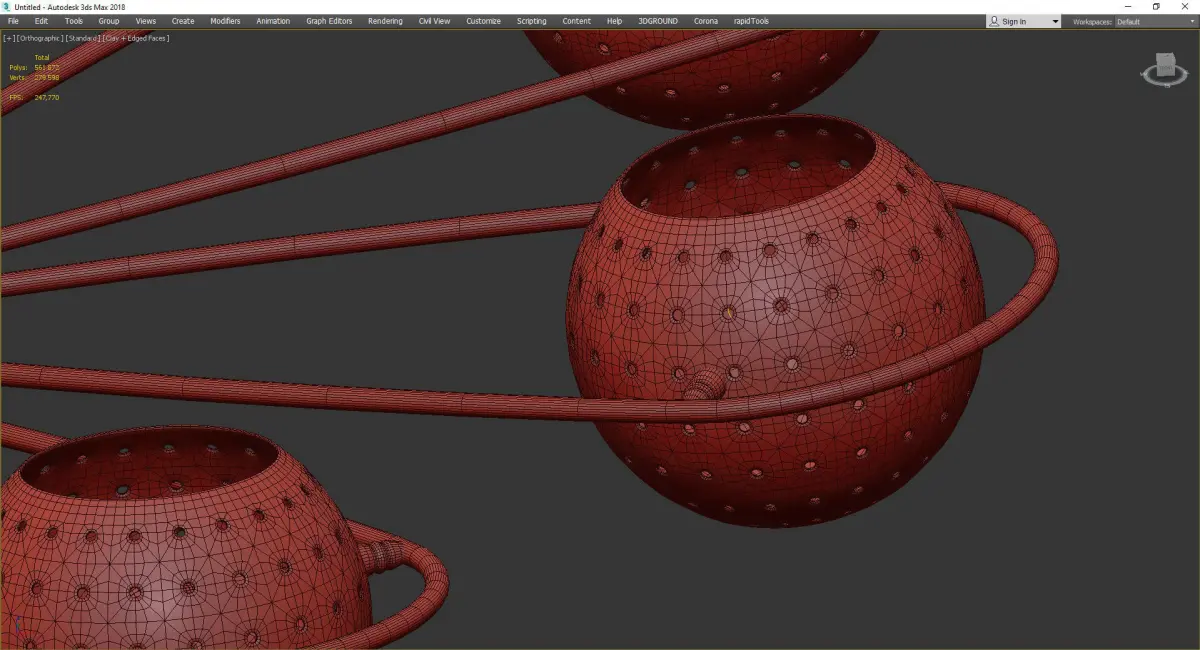Restore down the 3ds Max window

point(1156,6)
